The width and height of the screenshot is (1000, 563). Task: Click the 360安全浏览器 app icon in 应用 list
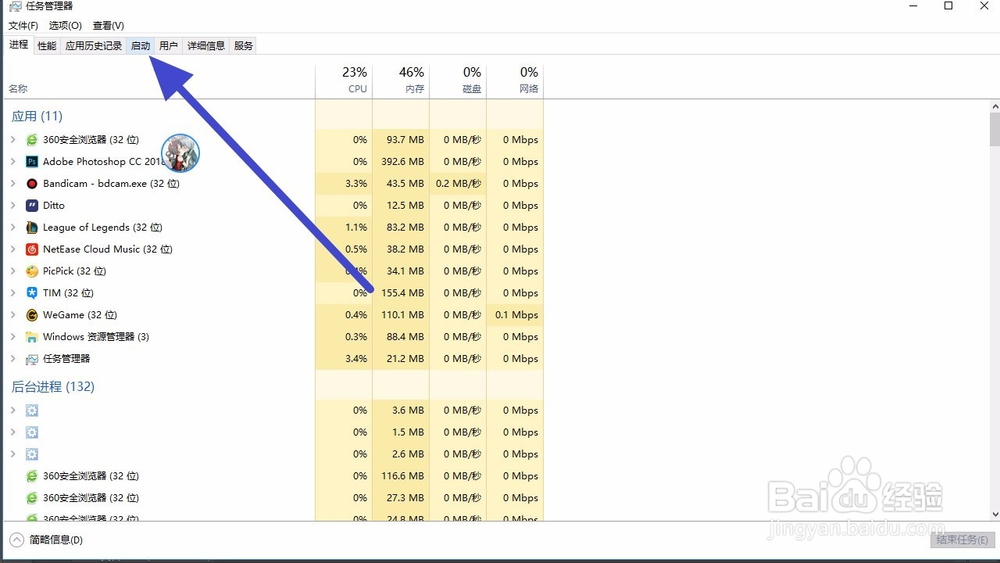pos(32,140)
